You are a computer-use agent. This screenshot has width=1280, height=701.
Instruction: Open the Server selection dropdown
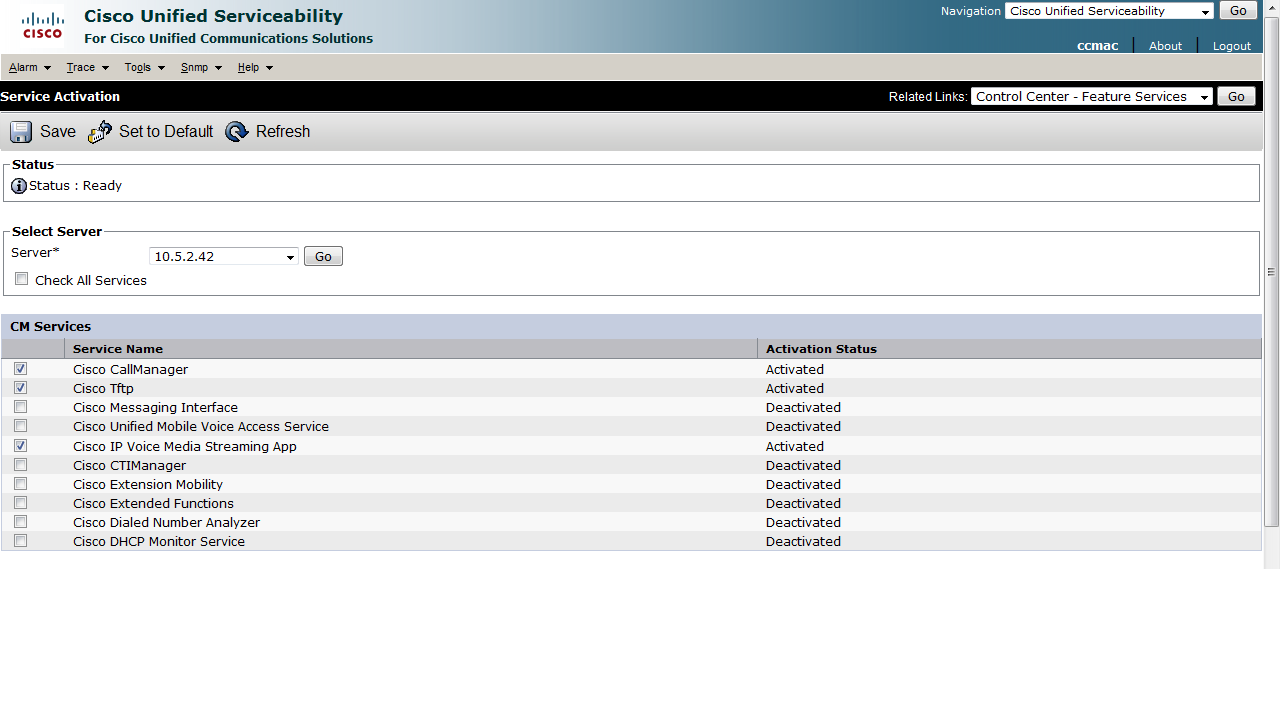[224, 257]
